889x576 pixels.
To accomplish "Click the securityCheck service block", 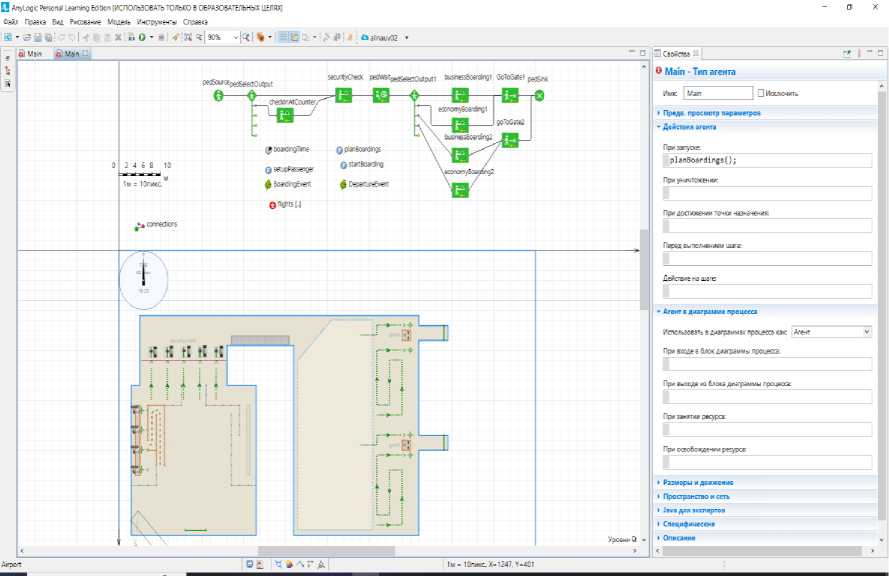I will [x=343, y=96].
